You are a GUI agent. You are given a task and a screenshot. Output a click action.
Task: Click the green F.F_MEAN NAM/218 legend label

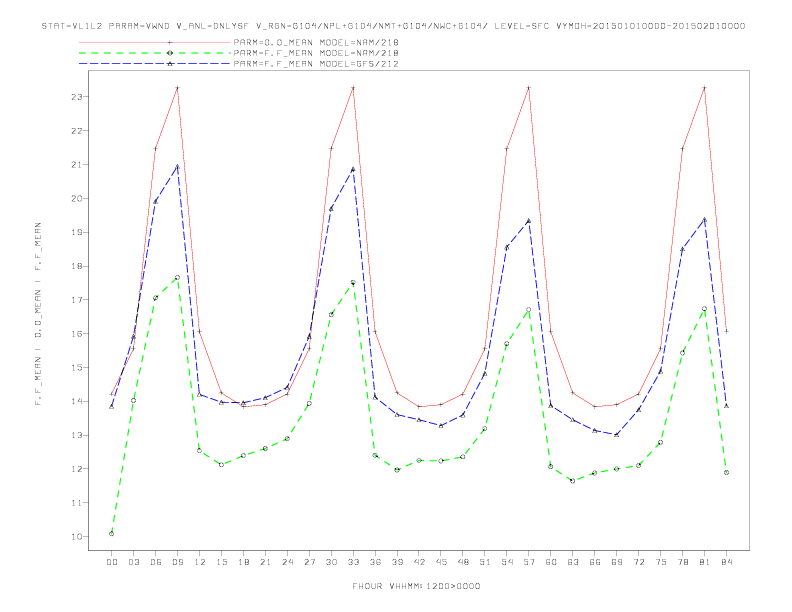(316, 53)
